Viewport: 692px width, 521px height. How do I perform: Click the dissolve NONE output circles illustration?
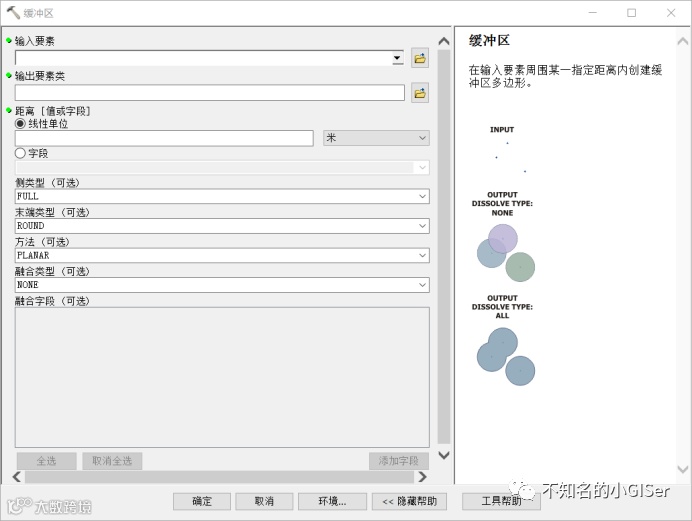coord(506,253)
